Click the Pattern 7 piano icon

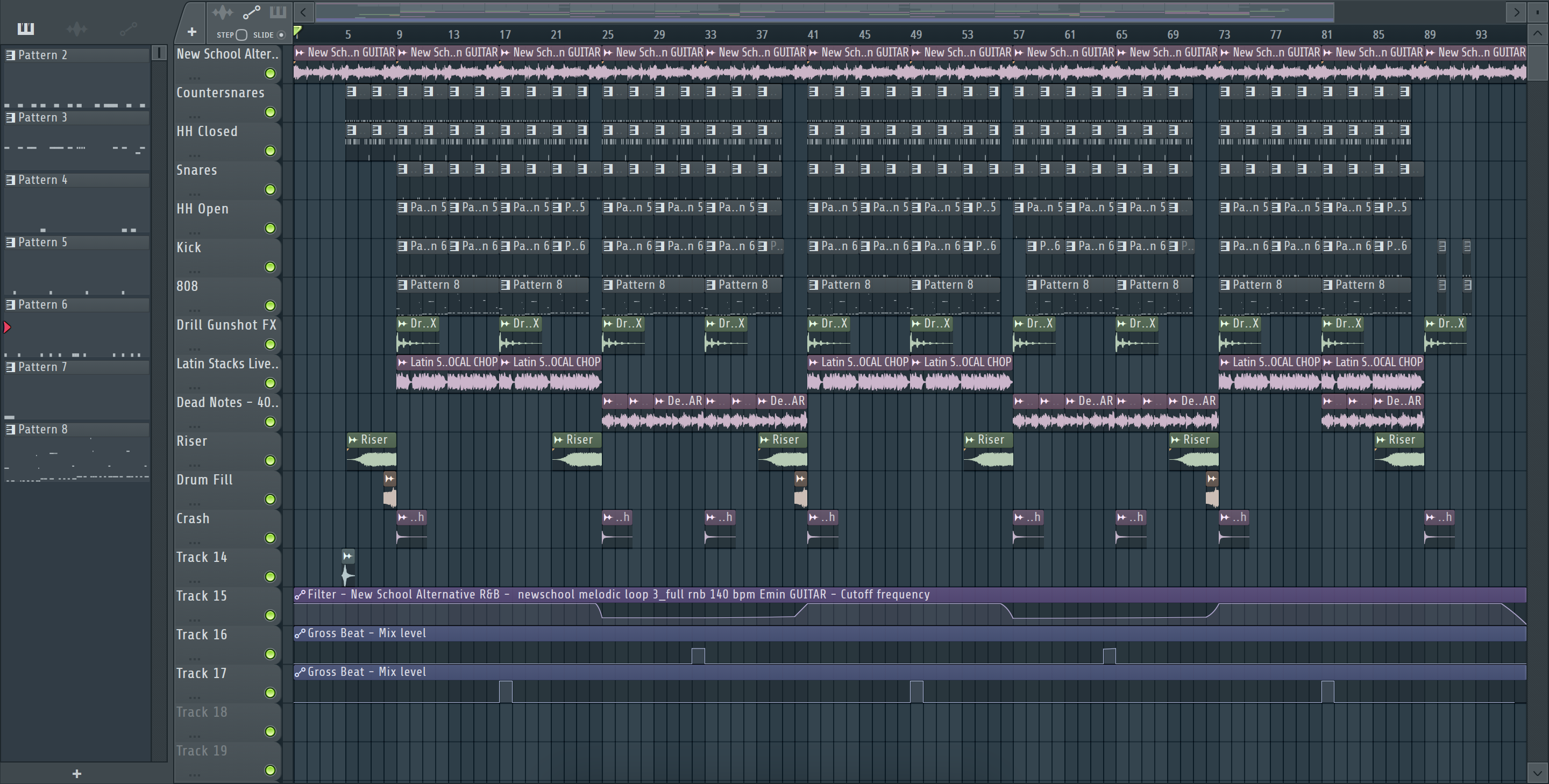pos(10,367)
